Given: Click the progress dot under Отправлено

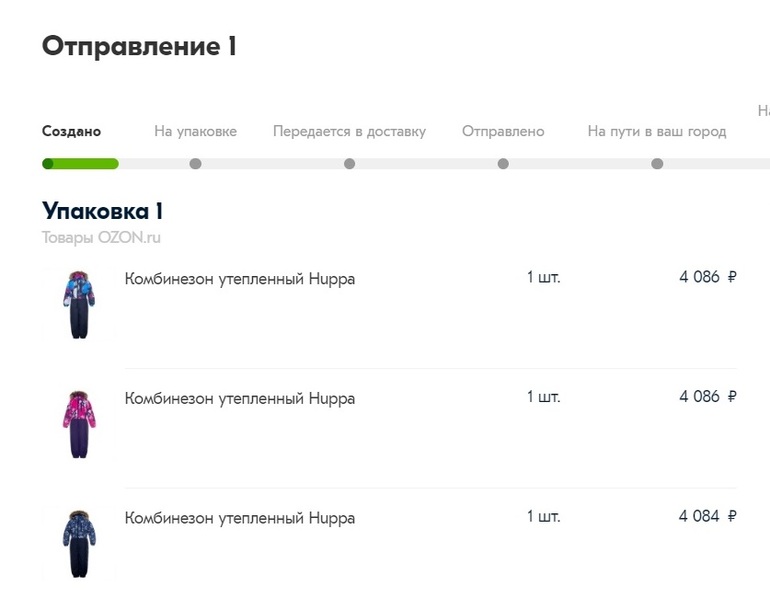Looking at the screenshot, I should tap(503, 164).
